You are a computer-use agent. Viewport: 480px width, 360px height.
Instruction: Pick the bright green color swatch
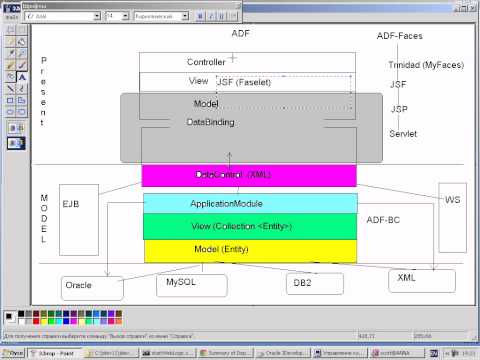(x=51, y=321)
